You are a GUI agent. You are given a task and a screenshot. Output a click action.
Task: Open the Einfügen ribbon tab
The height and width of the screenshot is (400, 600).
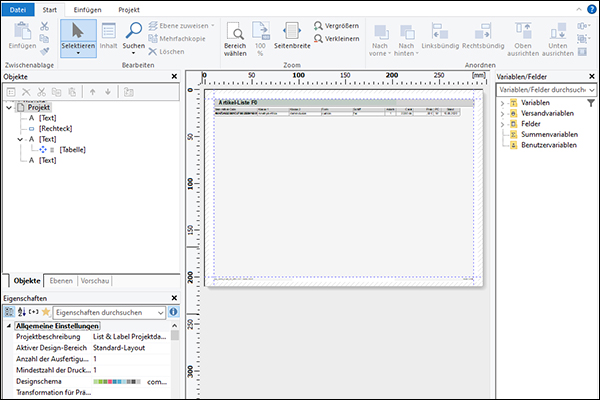tap(87, 8)
